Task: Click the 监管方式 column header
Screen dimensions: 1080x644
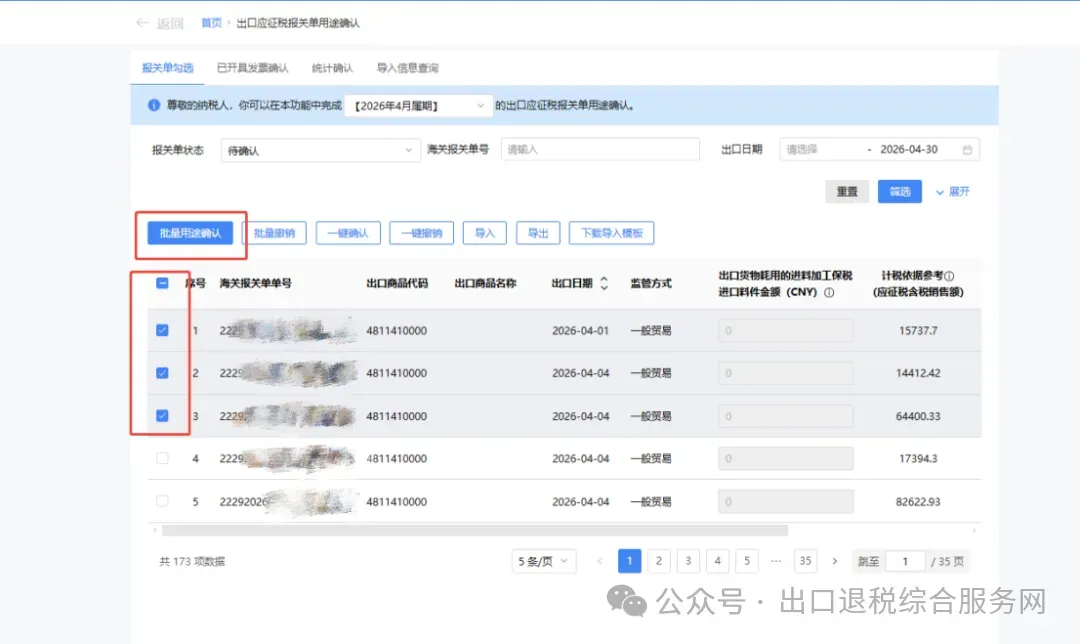Action: click(x=651, y=283)
